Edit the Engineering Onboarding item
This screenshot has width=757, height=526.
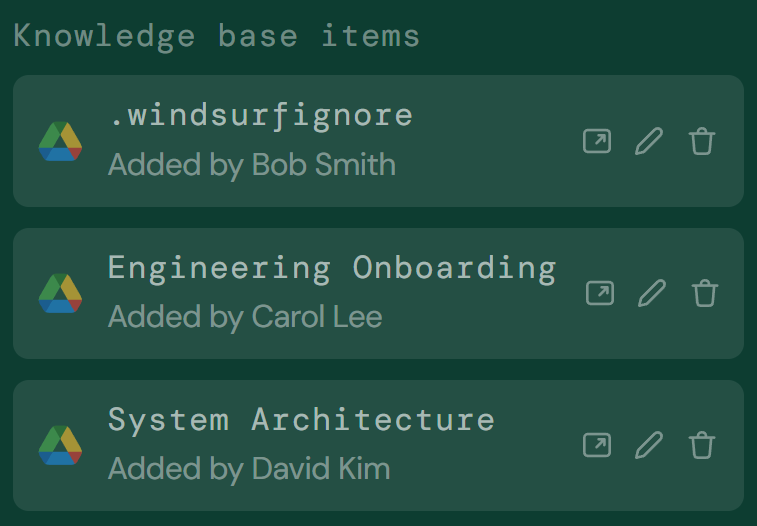pos(652,293)
